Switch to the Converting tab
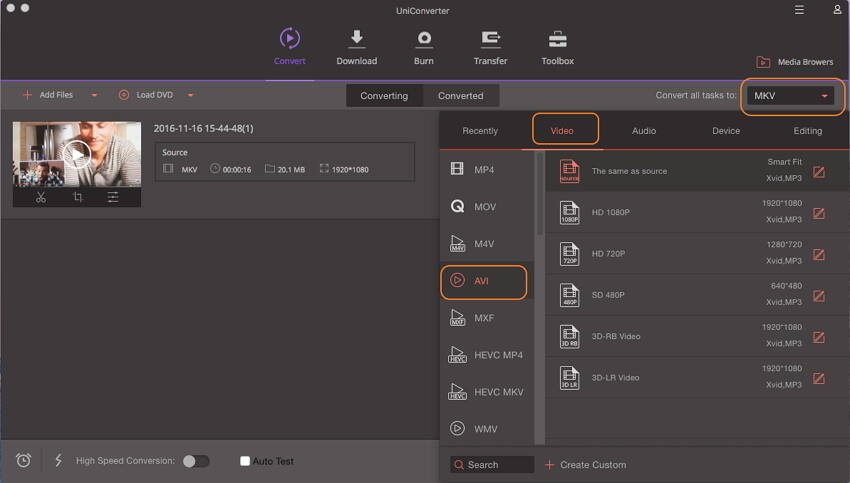Viewport: 850px width, 483px height. 384,95
